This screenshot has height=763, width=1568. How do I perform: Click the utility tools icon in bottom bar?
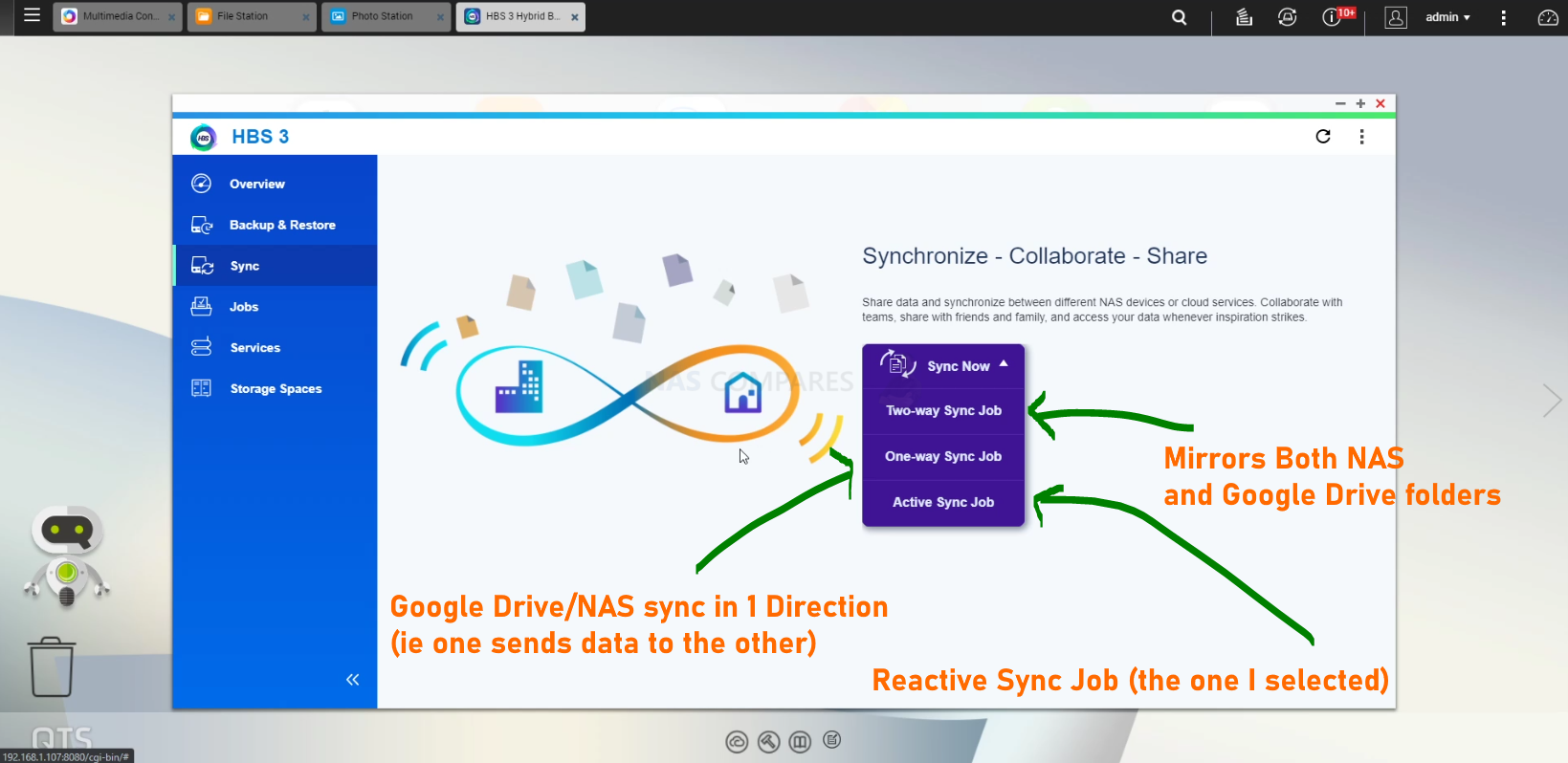tap(768, 742)
